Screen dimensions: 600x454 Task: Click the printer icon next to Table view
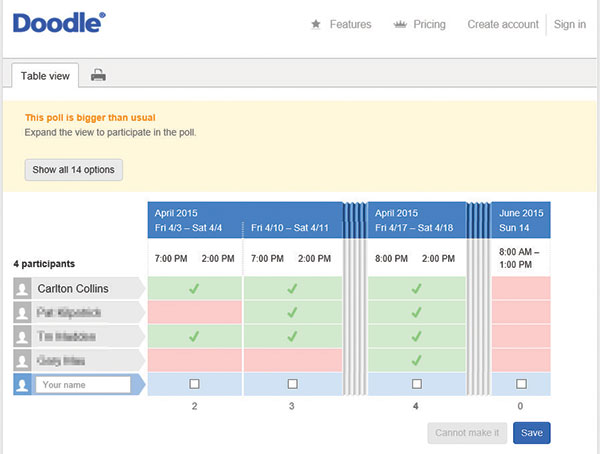(x=99, y=75)
